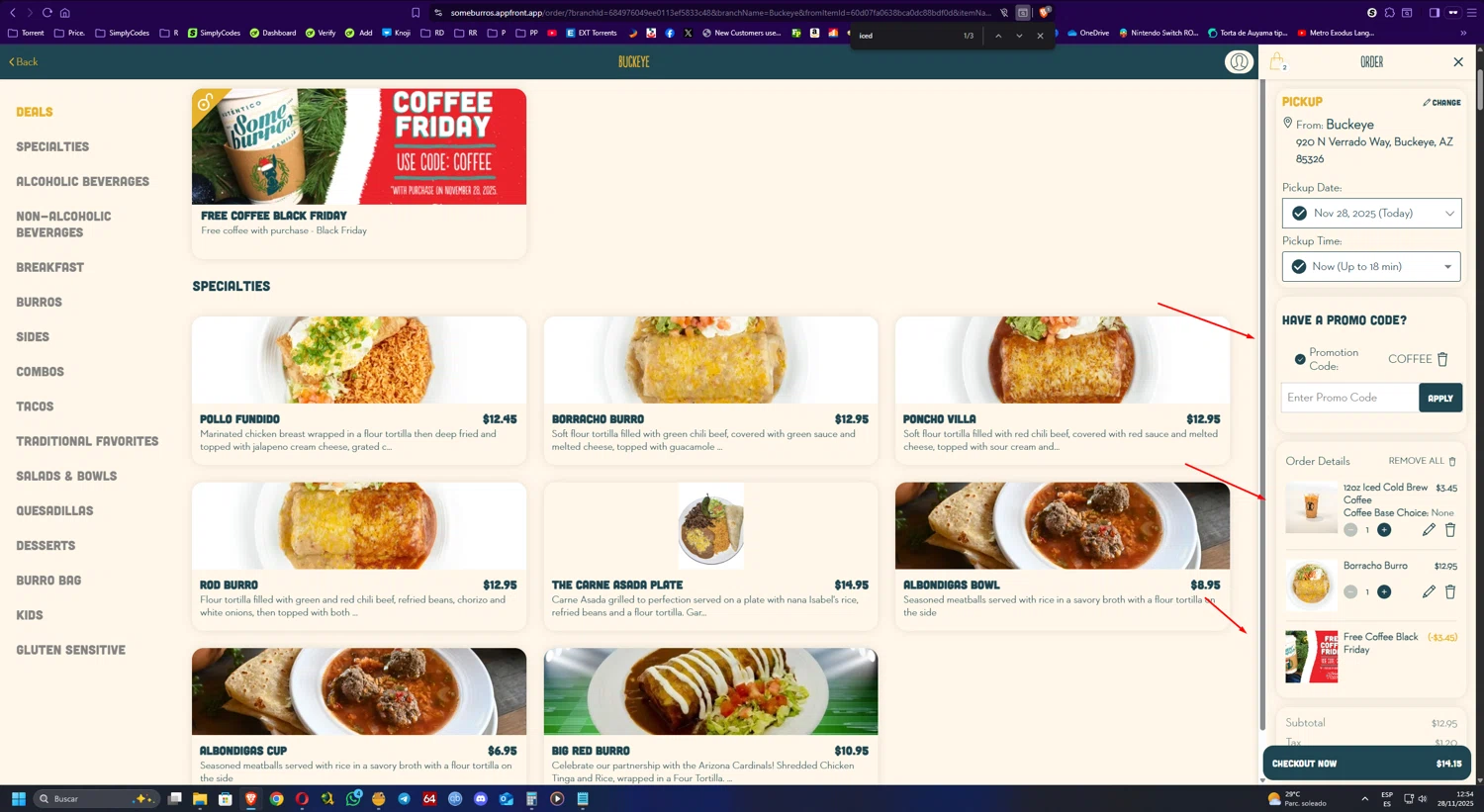Open the PP bookmark folder

[x=527, y=33]
